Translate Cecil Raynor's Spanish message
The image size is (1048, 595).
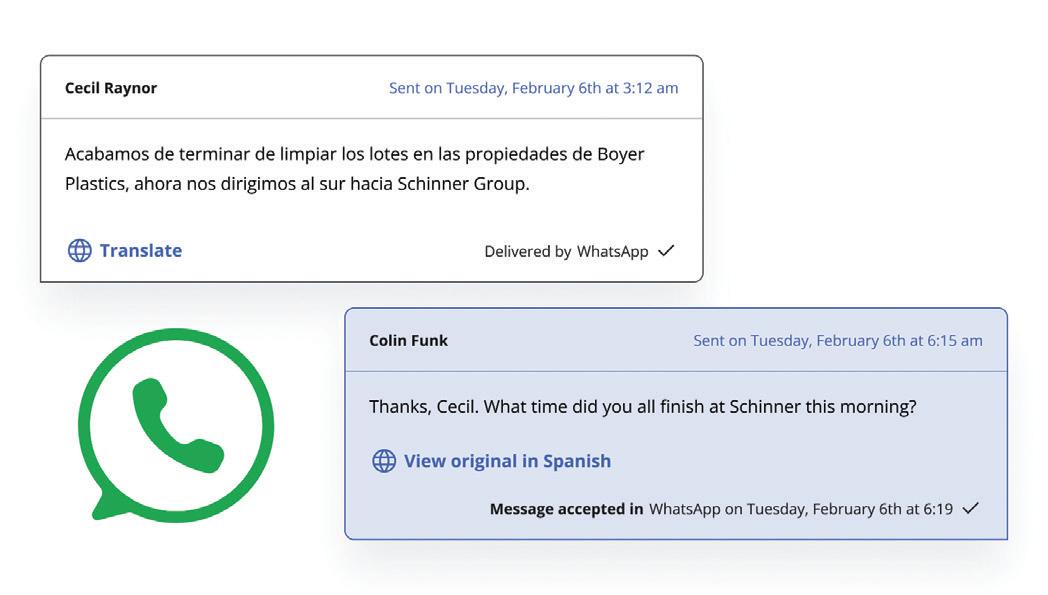pos(140,251)
